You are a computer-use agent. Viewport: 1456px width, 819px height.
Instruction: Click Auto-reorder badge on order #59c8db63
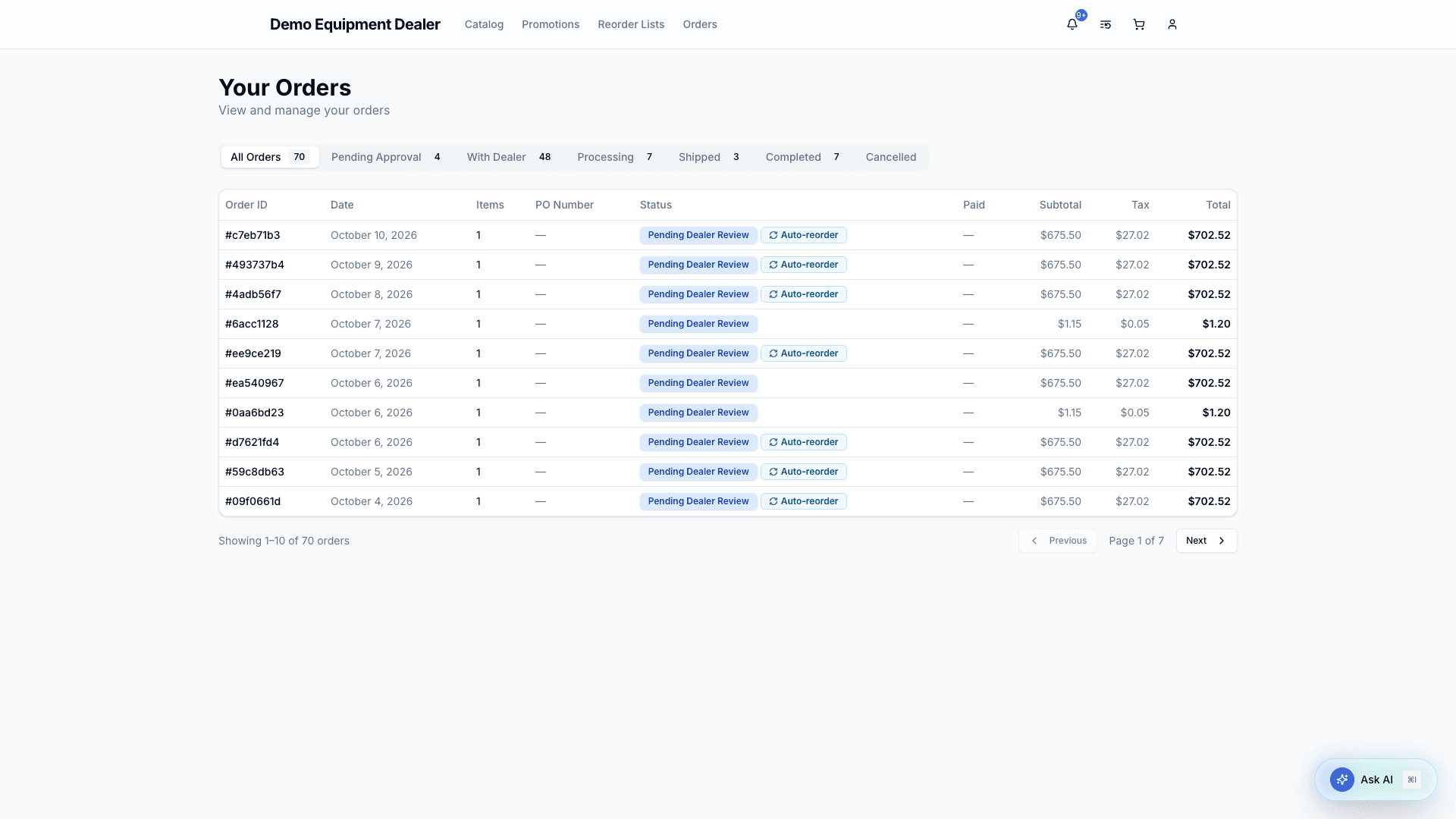point(804,472)
